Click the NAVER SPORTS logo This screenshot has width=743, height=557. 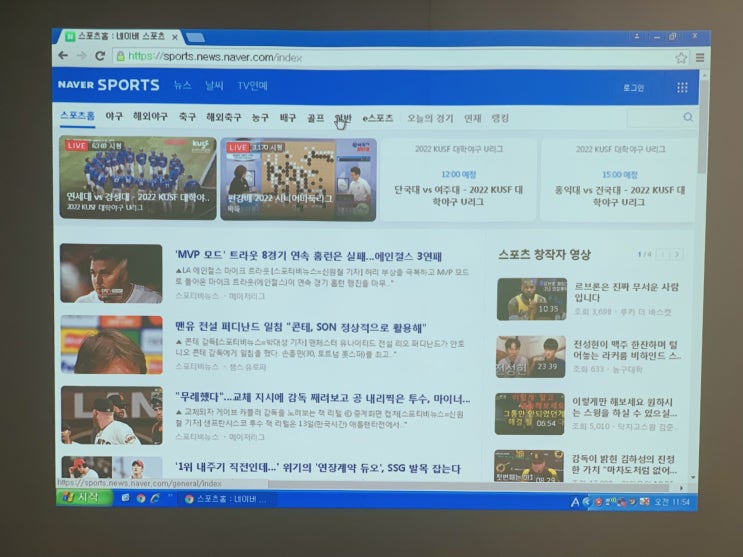109,85
